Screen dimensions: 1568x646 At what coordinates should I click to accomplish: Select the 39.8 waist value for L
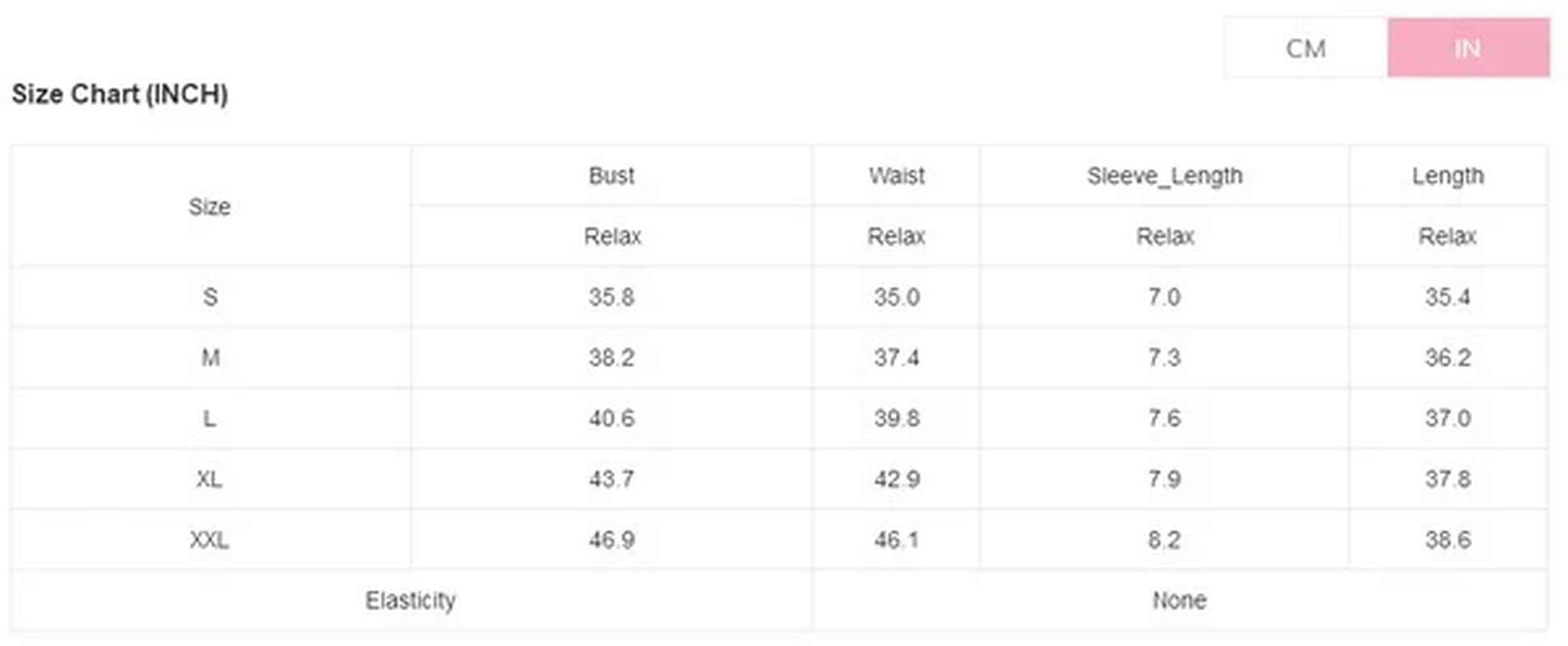pyautogui.click(x=896, y=418)
